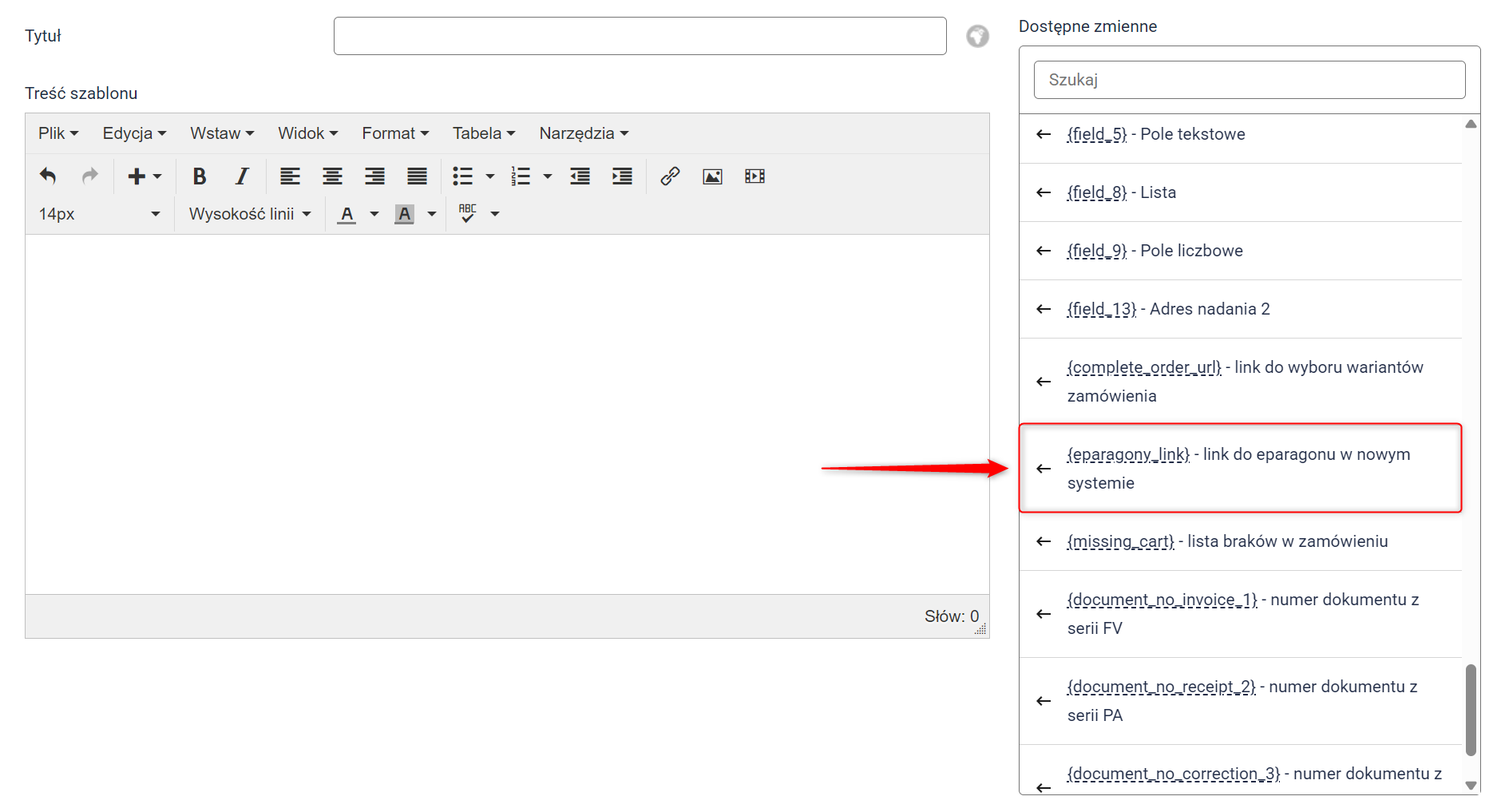The height and width of the screenshot is (812, 1501).
Task: Click variables list scrollbar thumb
Action: (x=1471, y=710)
